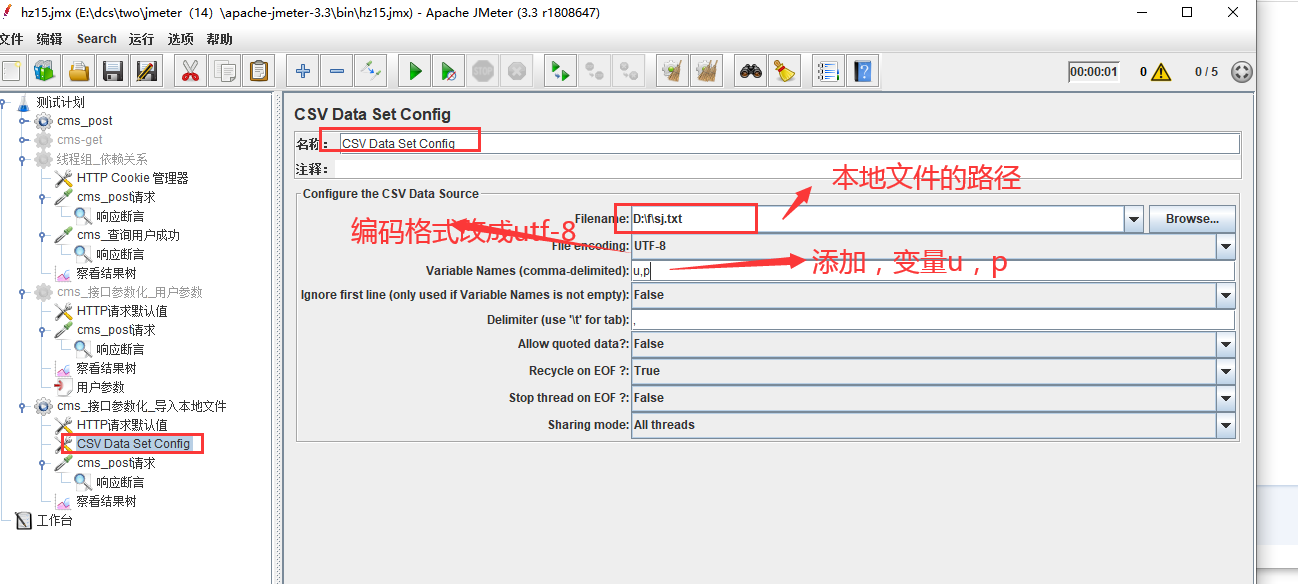Open the 文件 menu

pyautogui.click(x=11, y=39)
